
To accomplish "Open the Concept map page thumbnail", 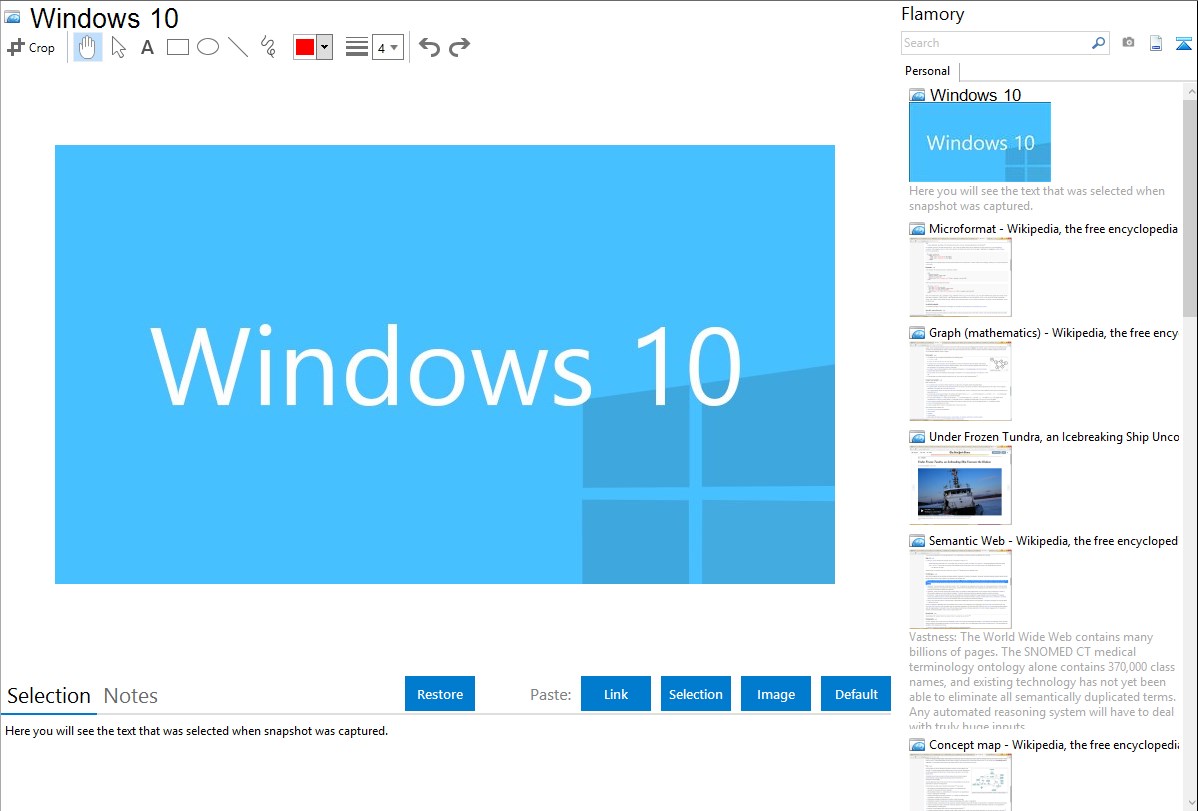I will click(960, 782).
